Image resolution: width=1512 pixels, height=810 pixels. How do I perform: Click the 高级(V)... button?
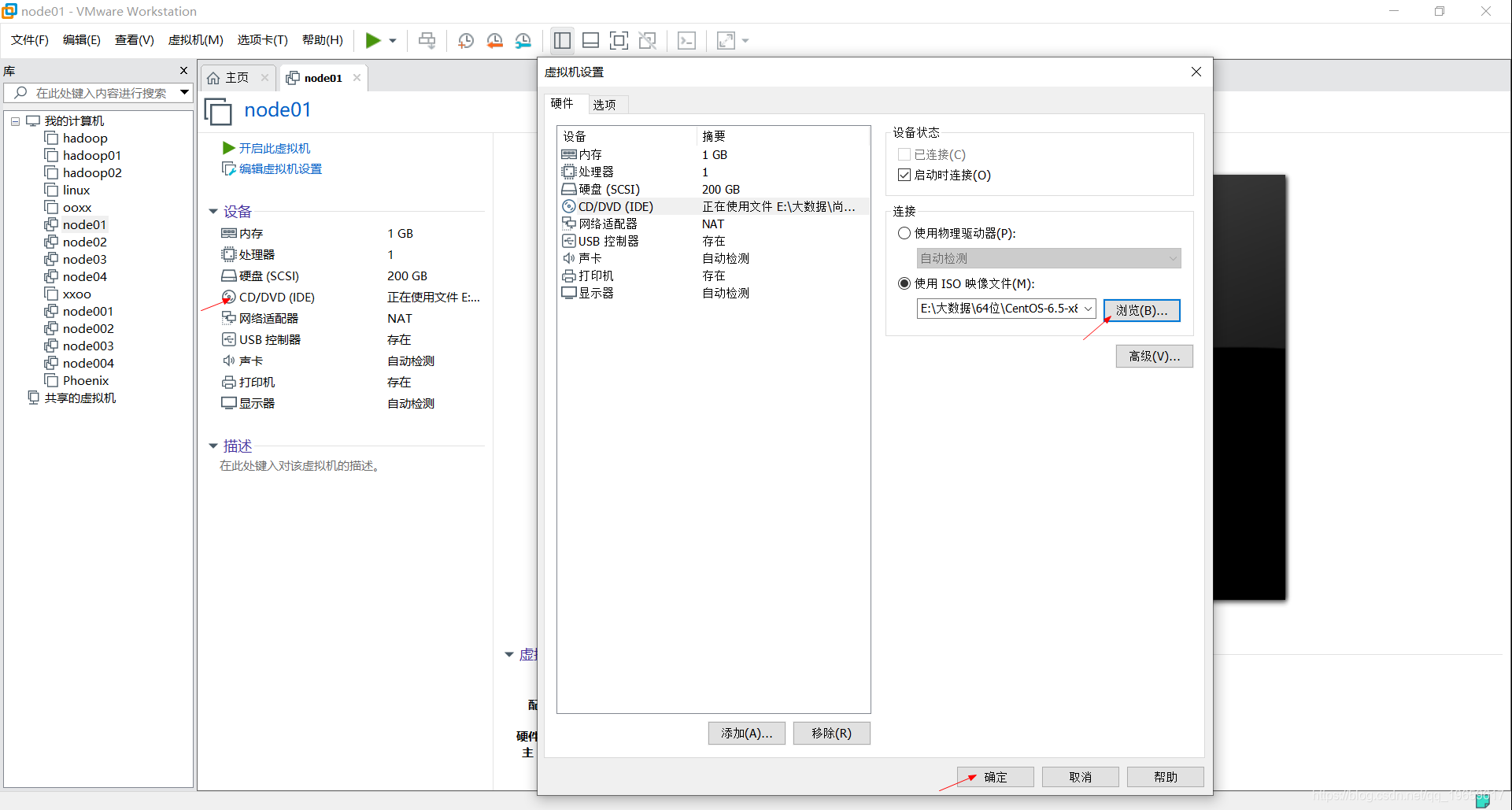(1154, 356)
